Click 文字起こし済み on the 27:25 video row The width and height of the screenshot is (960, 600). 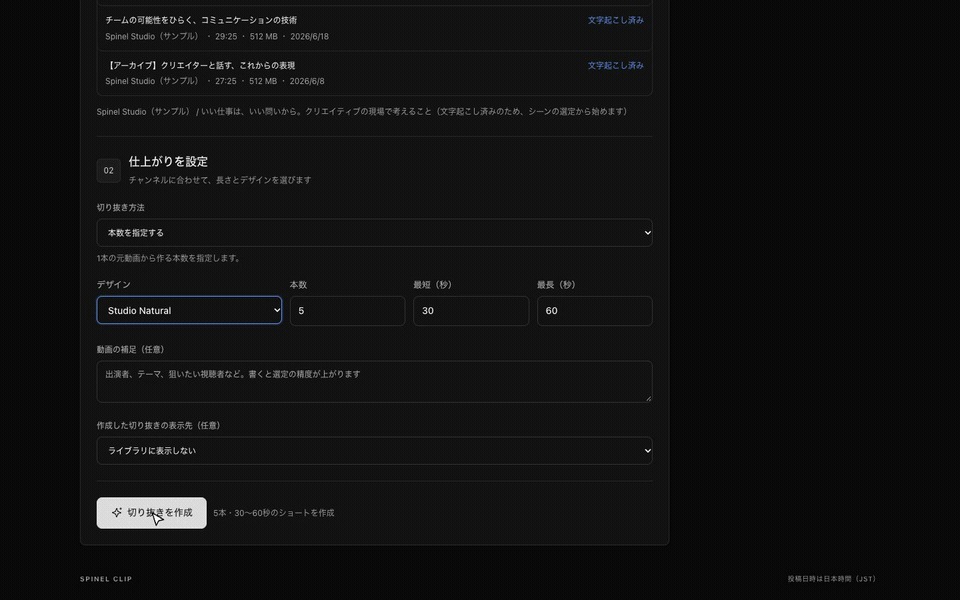(615, 66)
